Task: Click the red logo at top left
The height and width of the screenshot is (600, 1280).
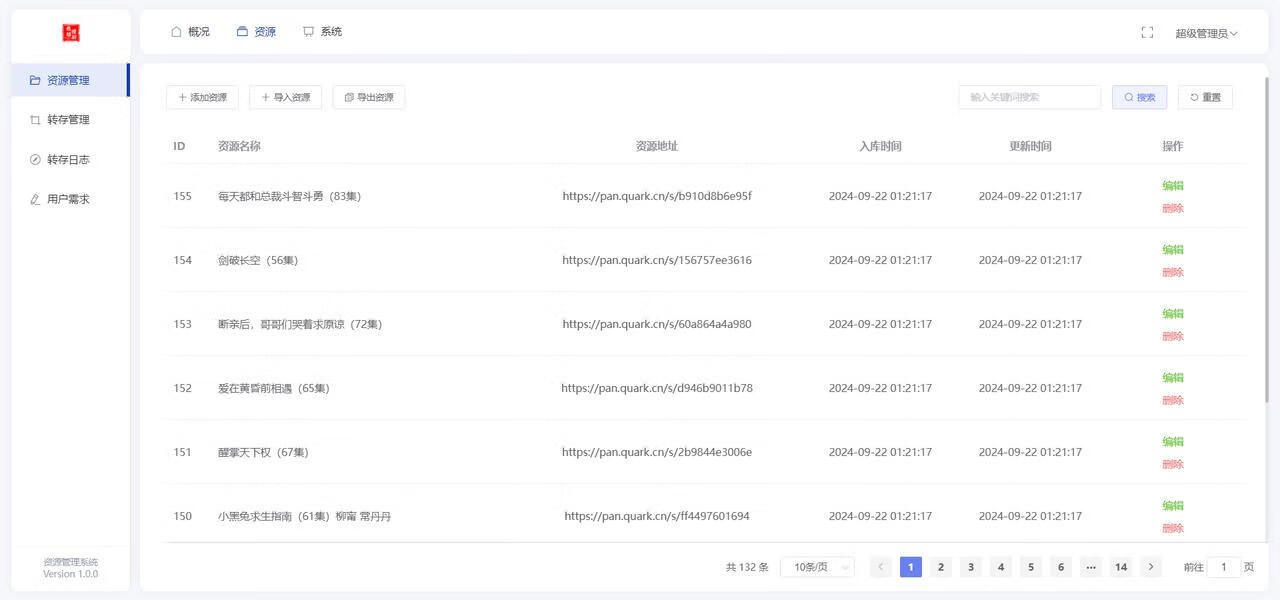Action: click(70, 31)
